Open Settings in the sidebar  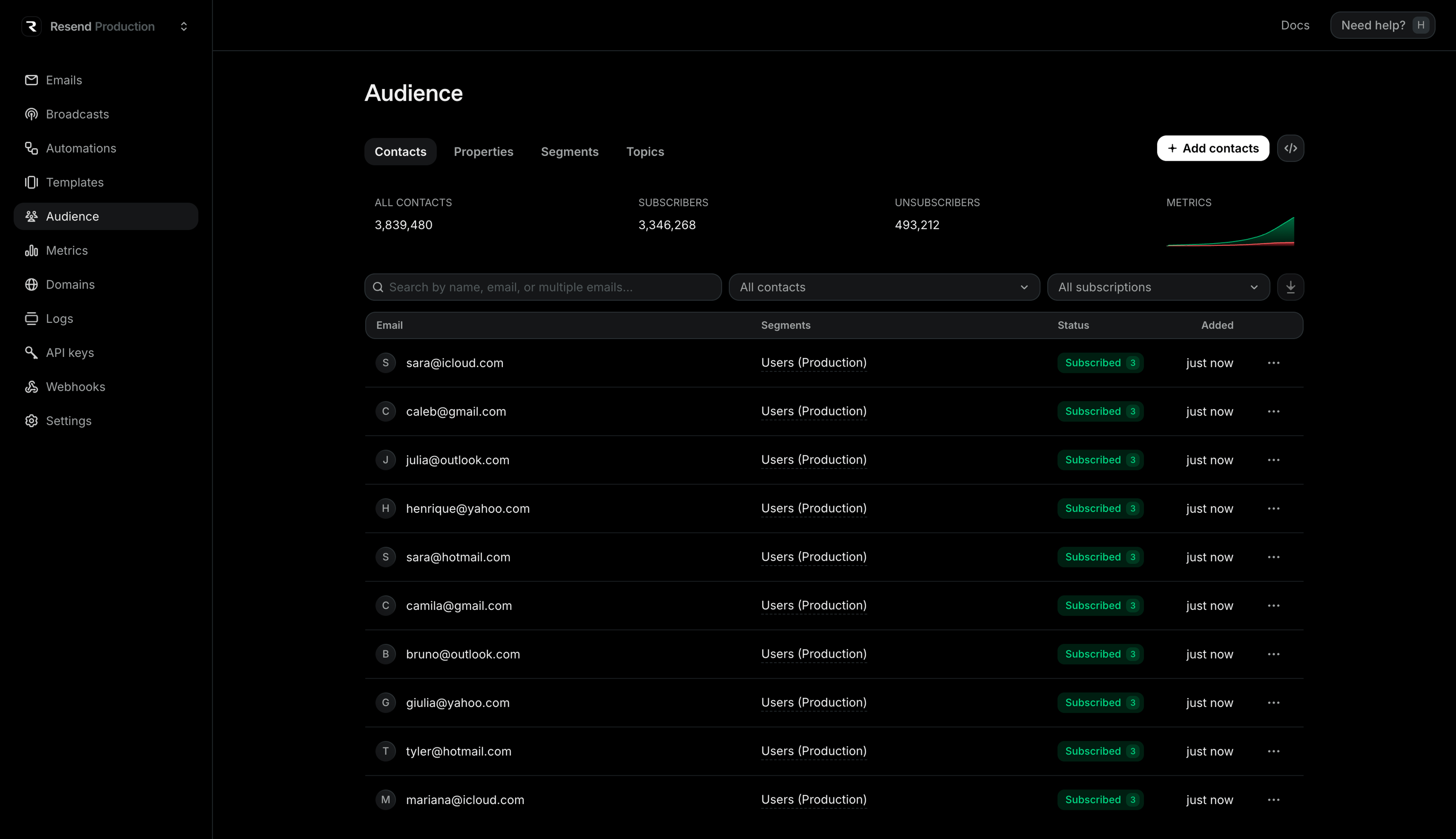point(106,420)
